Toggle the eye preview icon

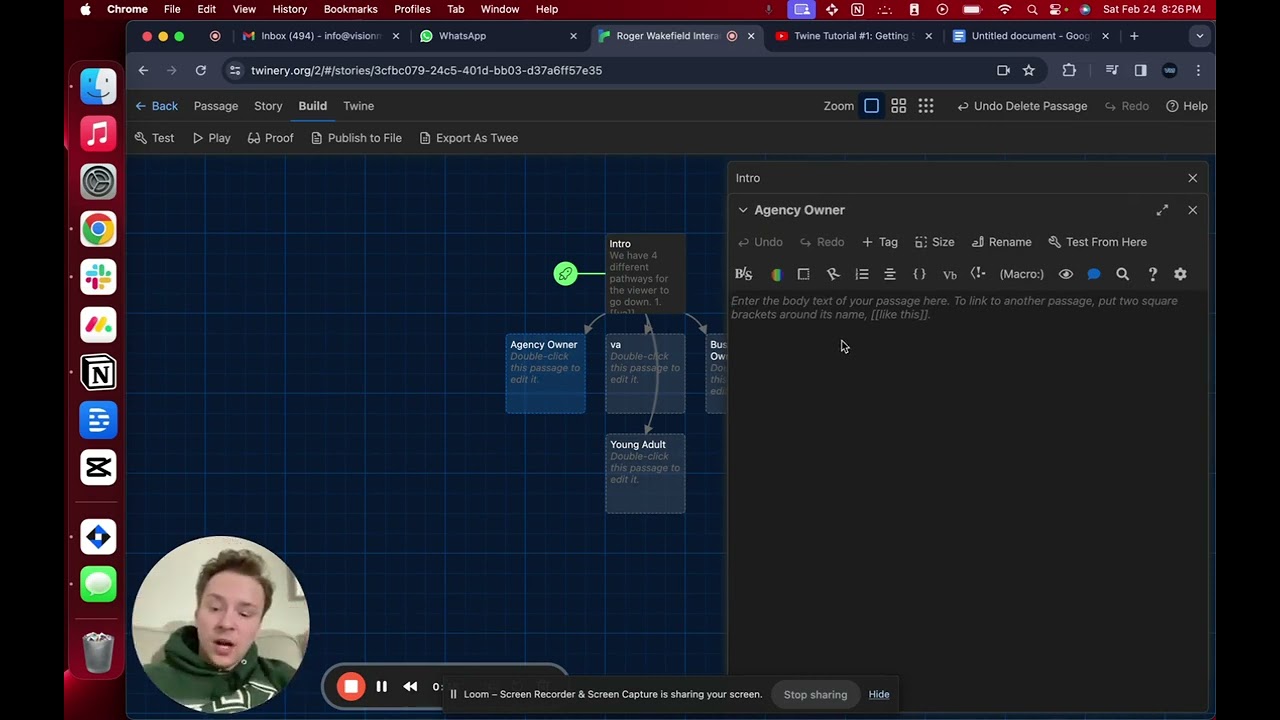pos(1066,274)
